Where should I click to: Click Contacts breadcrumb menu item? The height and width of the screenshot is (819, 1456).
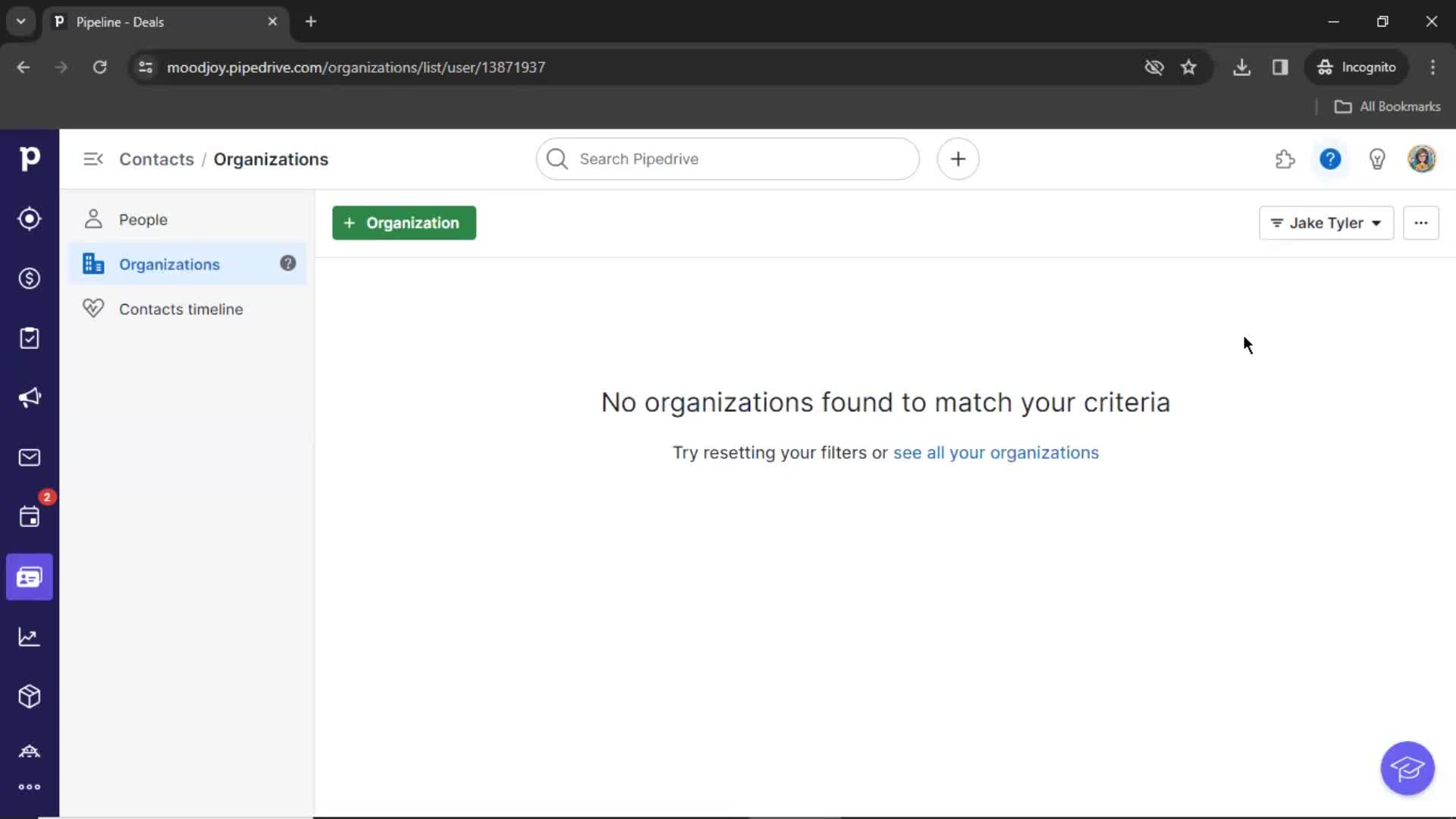tap(156, 159)
